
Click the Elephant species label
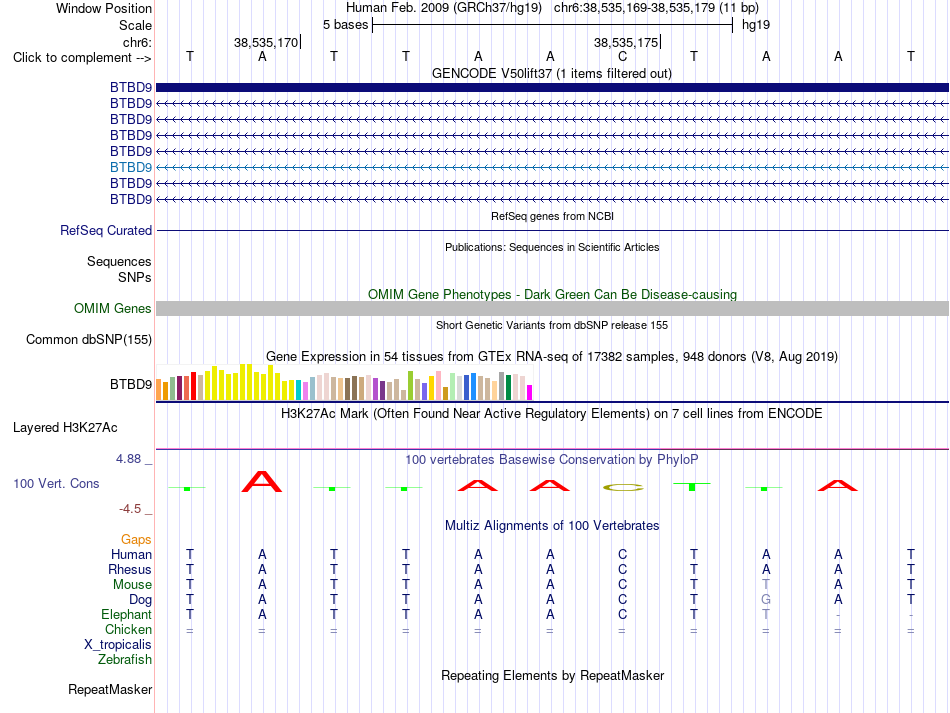click(126, 614)
